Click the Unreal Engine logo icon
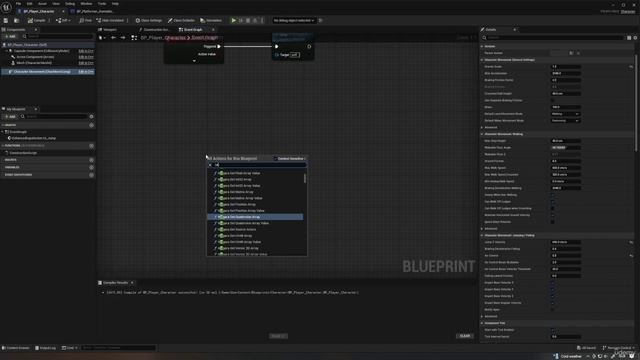640x360 pixels. point(6,7)
